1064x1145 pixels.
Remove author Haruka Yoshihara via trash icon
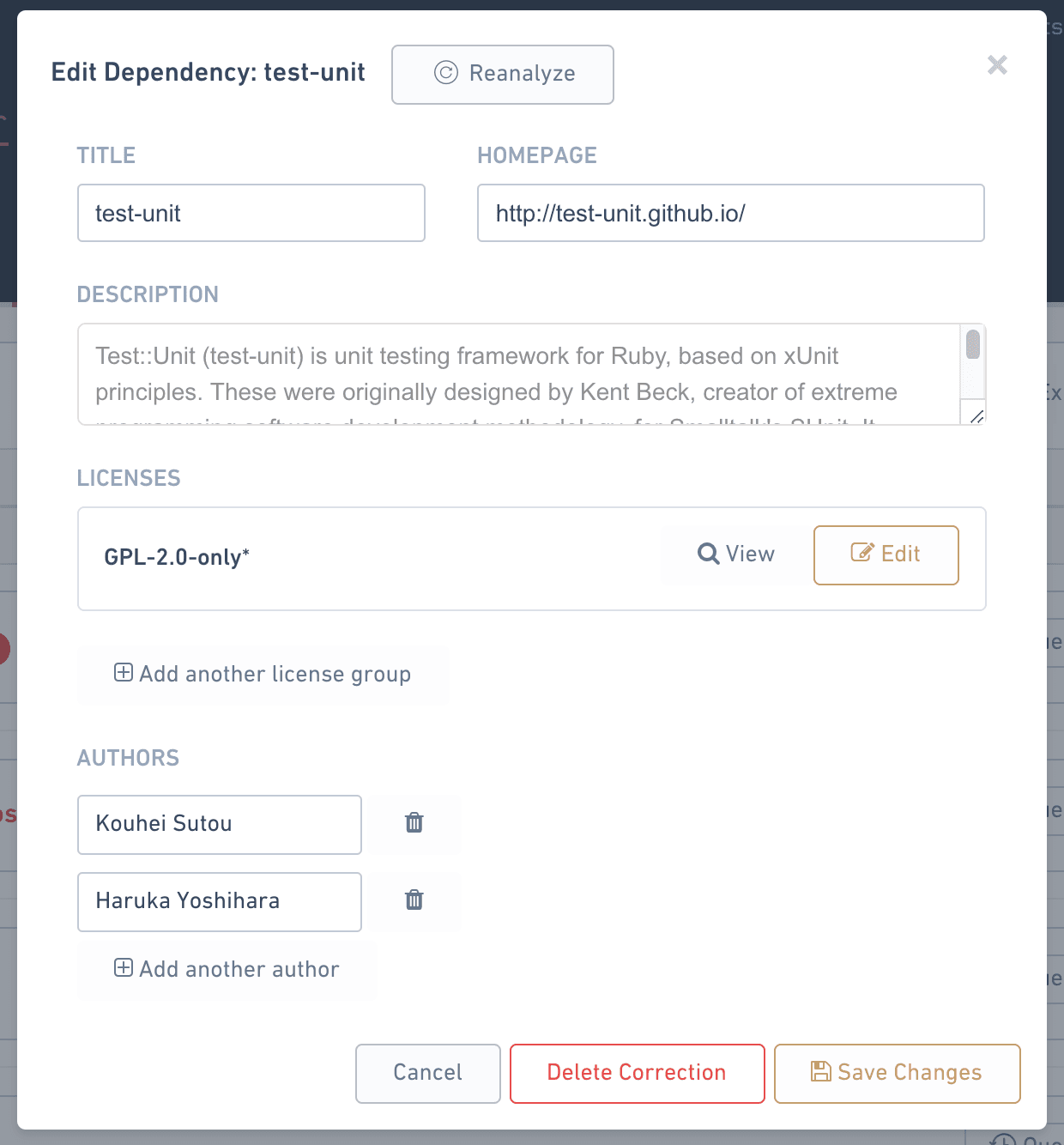[x=414, y=900]
